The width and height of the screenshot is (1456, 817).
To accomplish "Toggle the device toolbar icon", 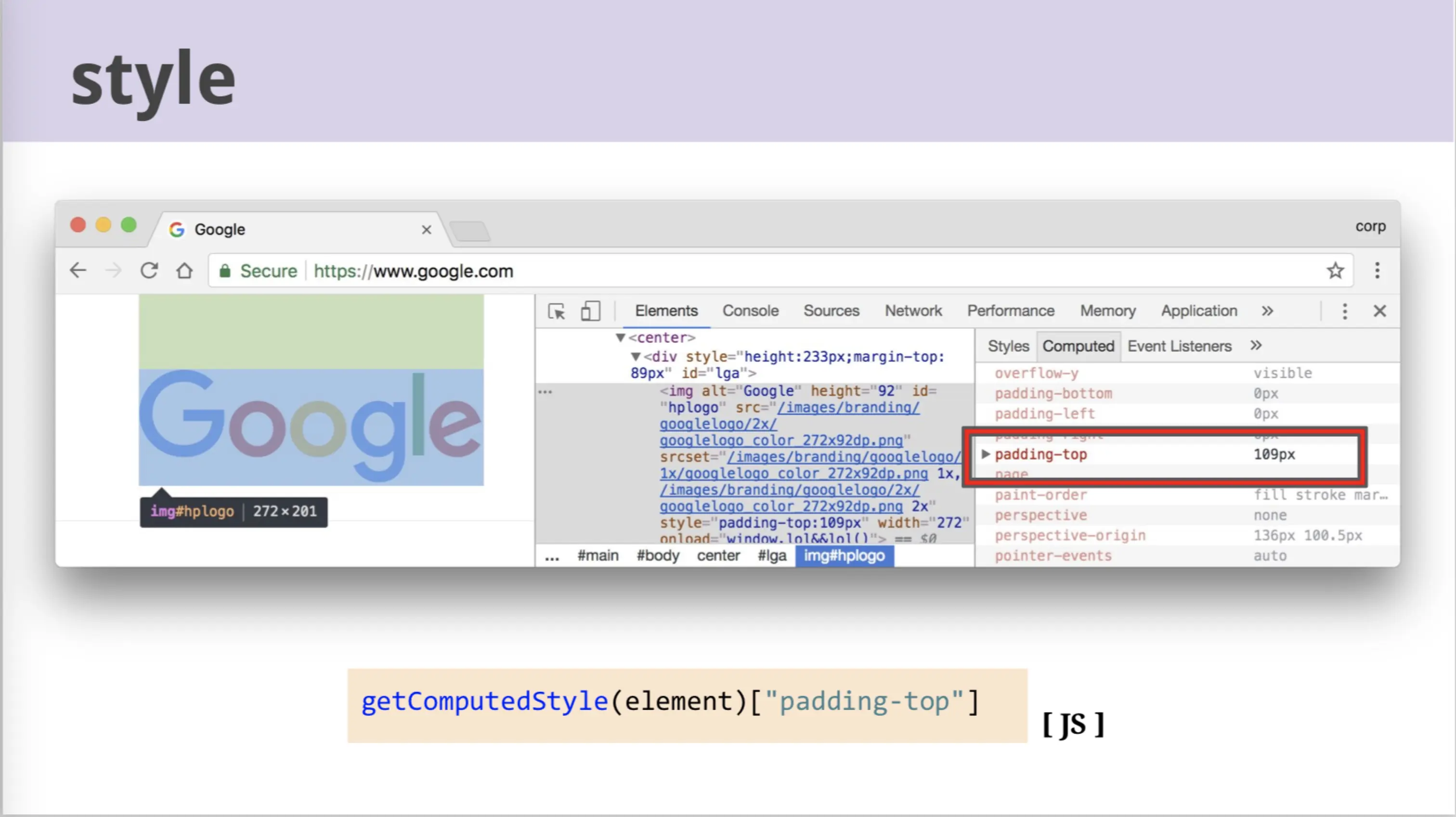I will coord(590,311).
